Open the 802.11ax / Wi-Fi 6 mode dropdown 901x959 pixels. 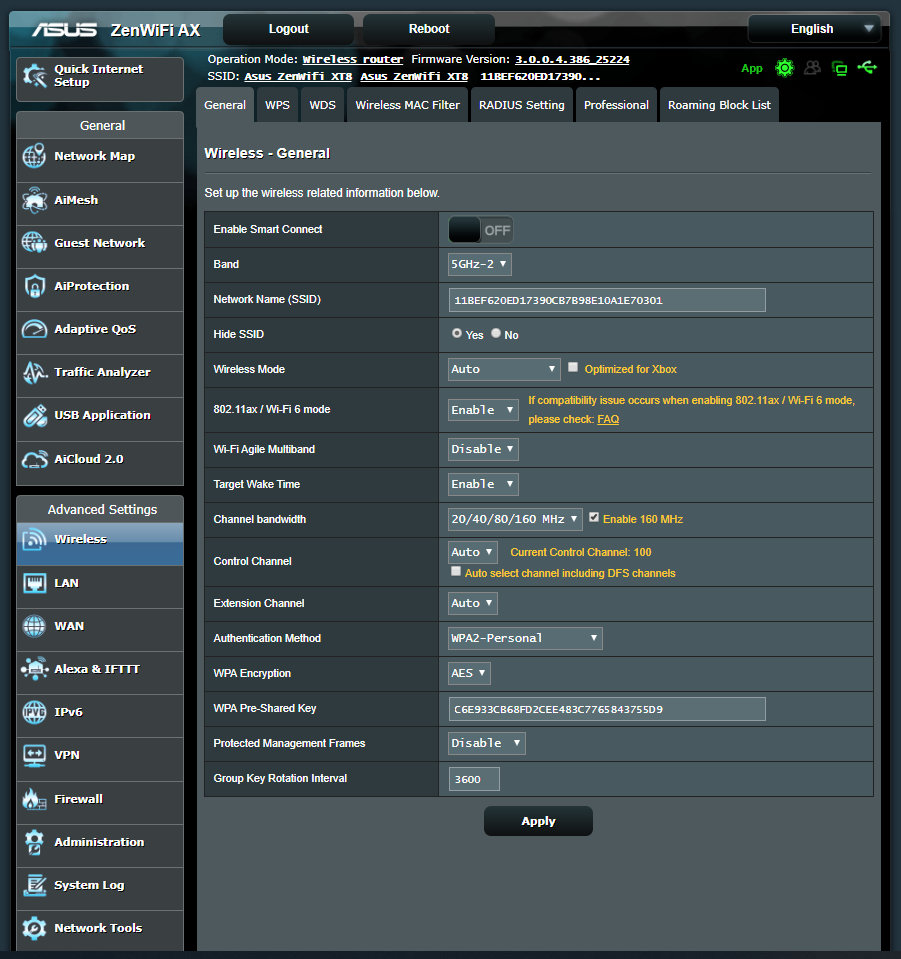pyautogui.click(x=483, y=410)
